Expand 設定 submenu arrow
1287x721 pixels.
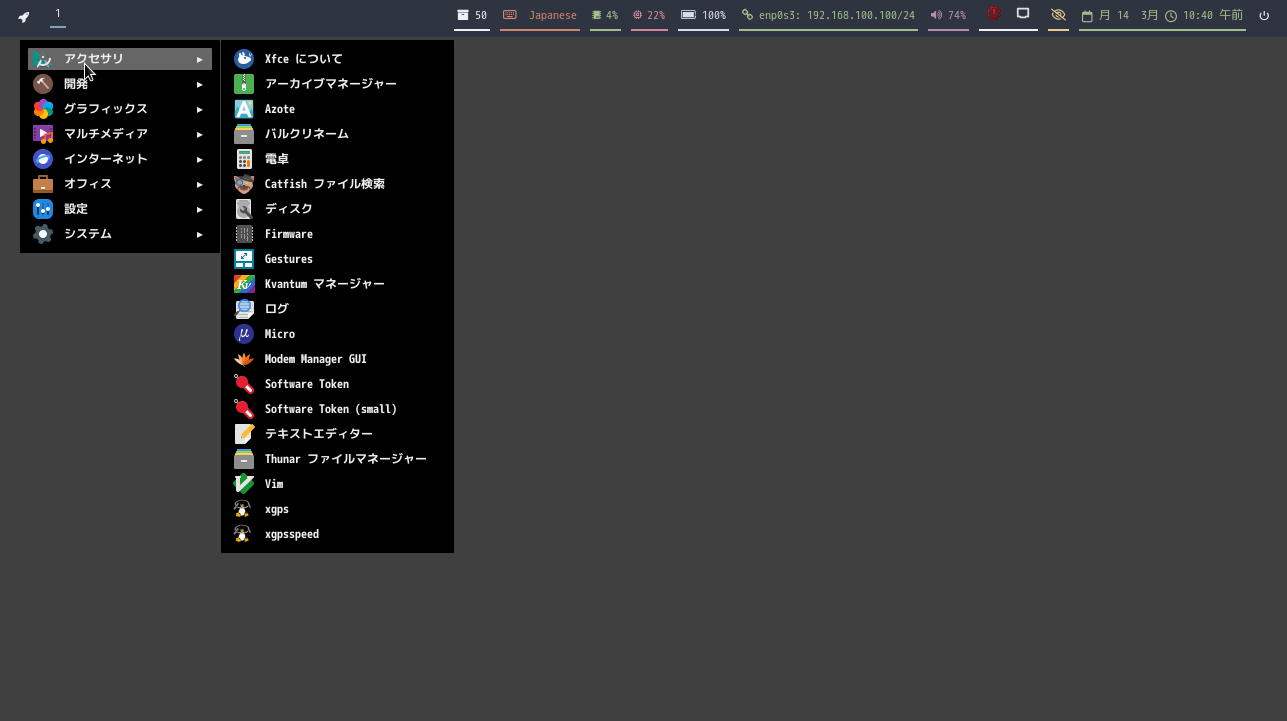pos(200,210)
